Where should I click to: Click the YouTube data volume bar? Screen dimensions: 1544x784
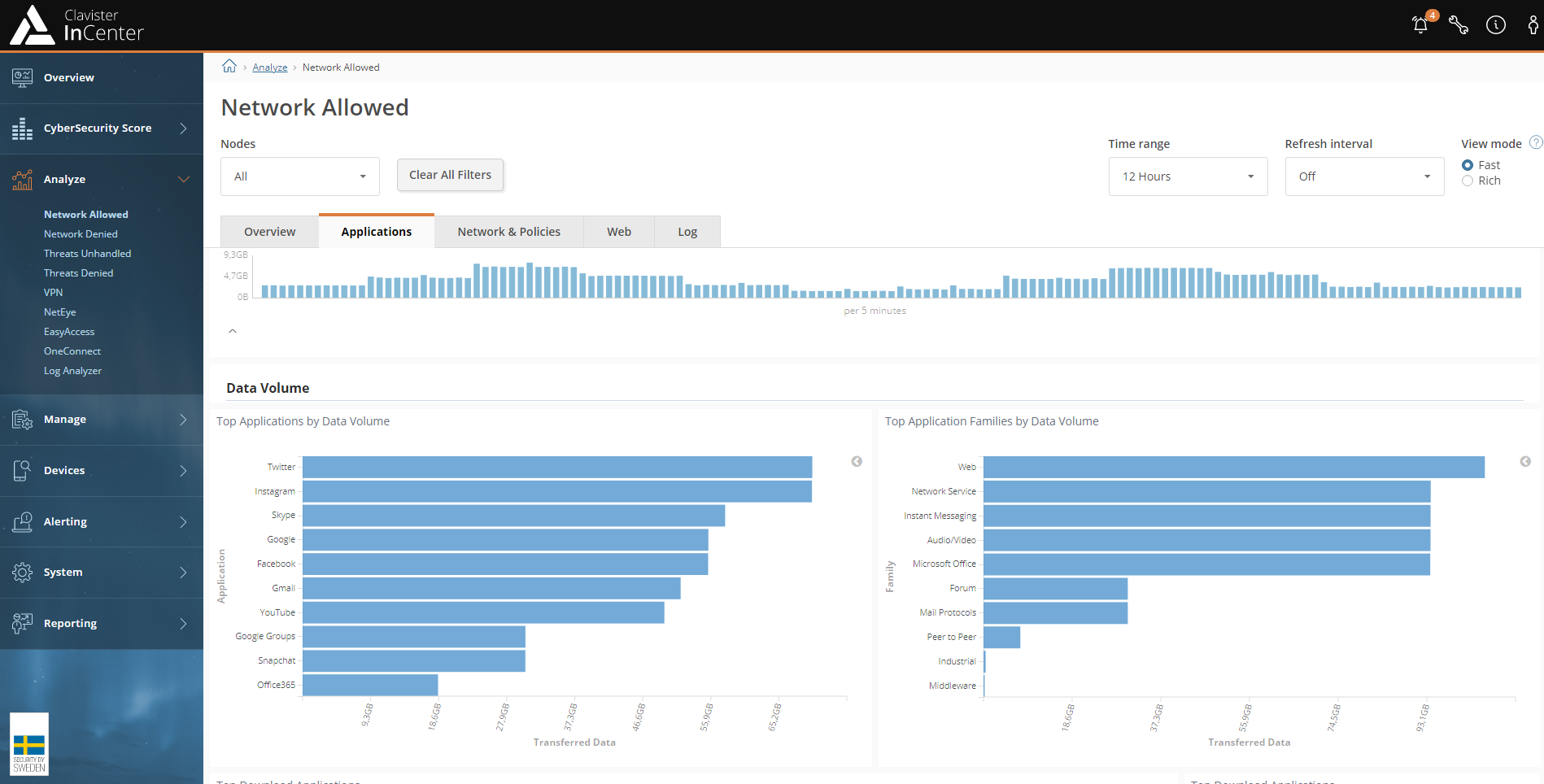[483, 612]
